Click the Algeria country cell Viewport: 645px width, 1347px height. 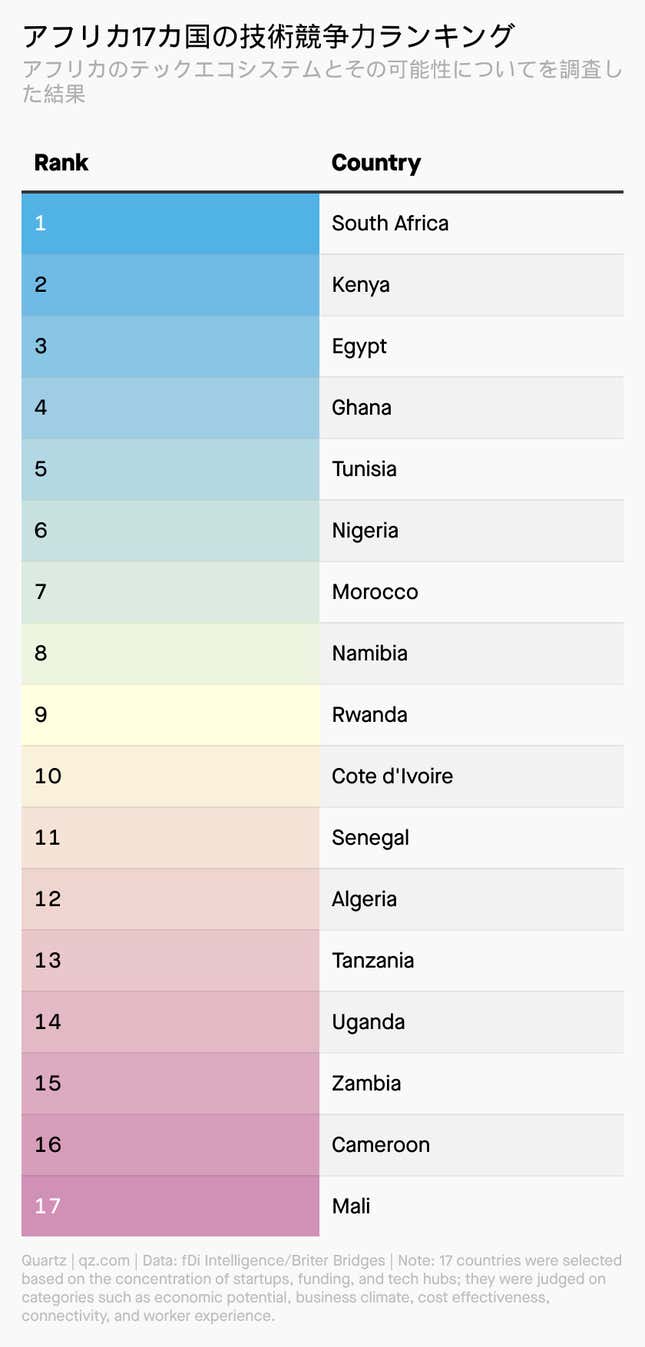click(471, 900)
